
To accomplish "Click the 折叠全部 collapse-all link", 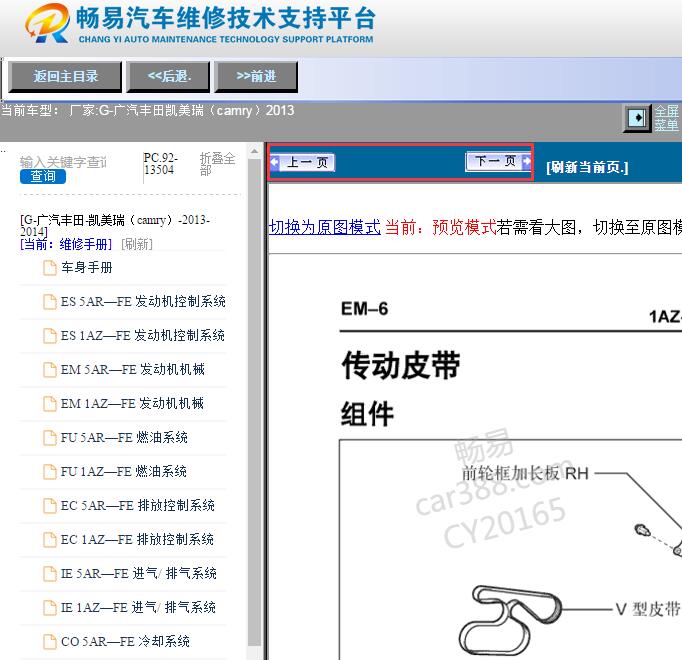I will 217,164.
